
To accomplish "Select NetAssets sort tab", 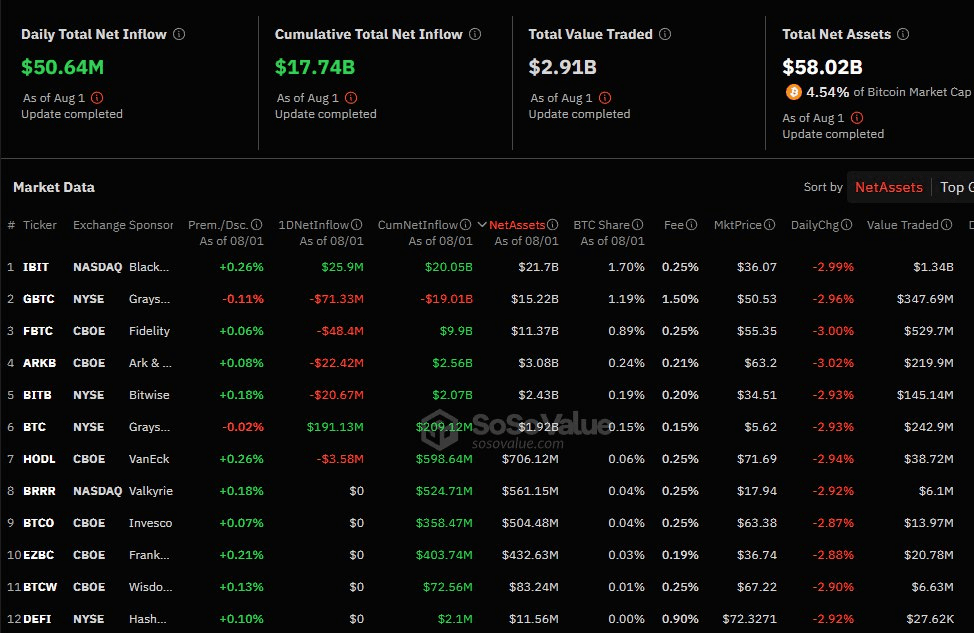I will click(x=889, y=187).
